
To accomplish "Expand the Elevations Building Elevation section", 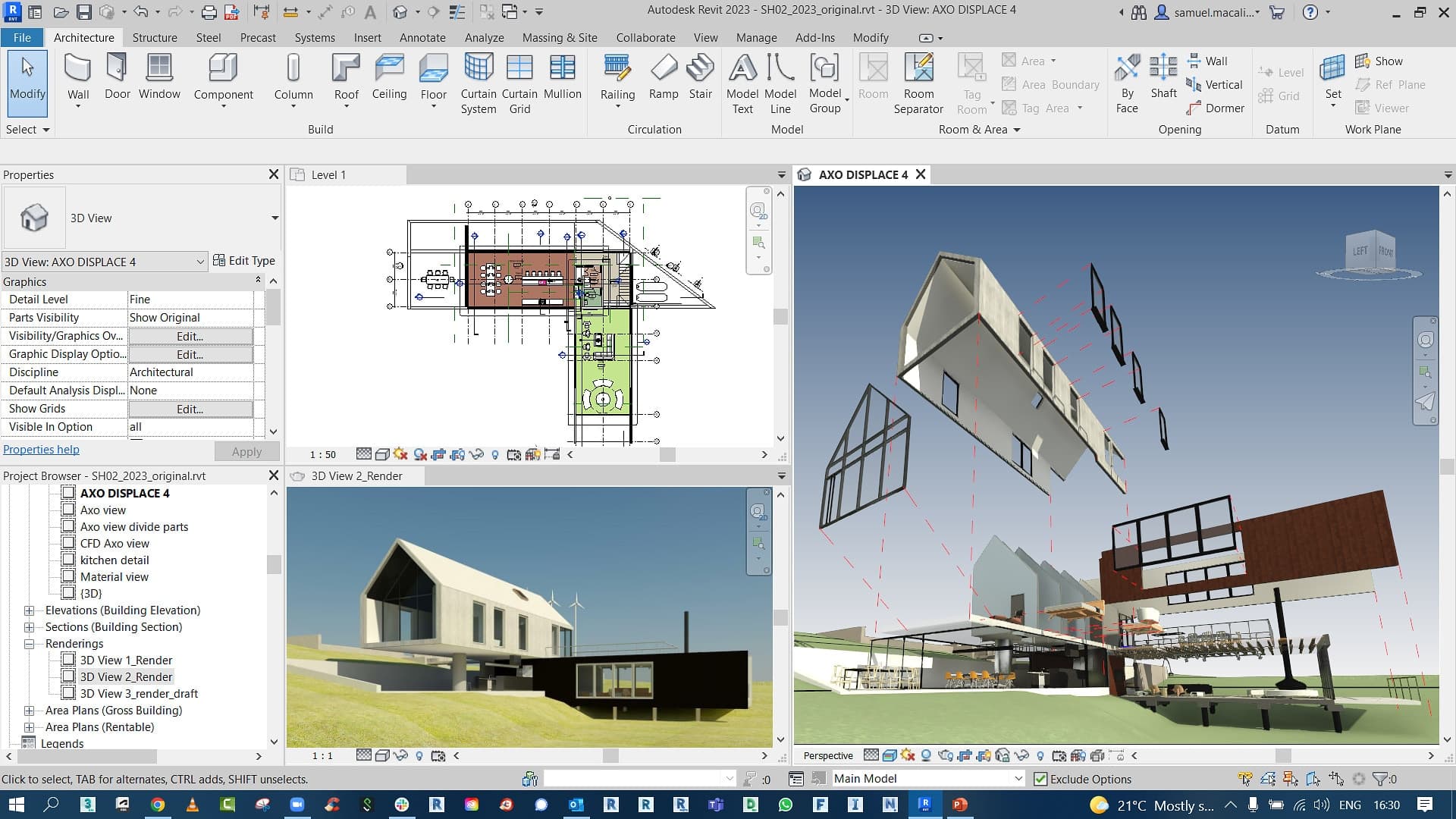I will point(29,610).
